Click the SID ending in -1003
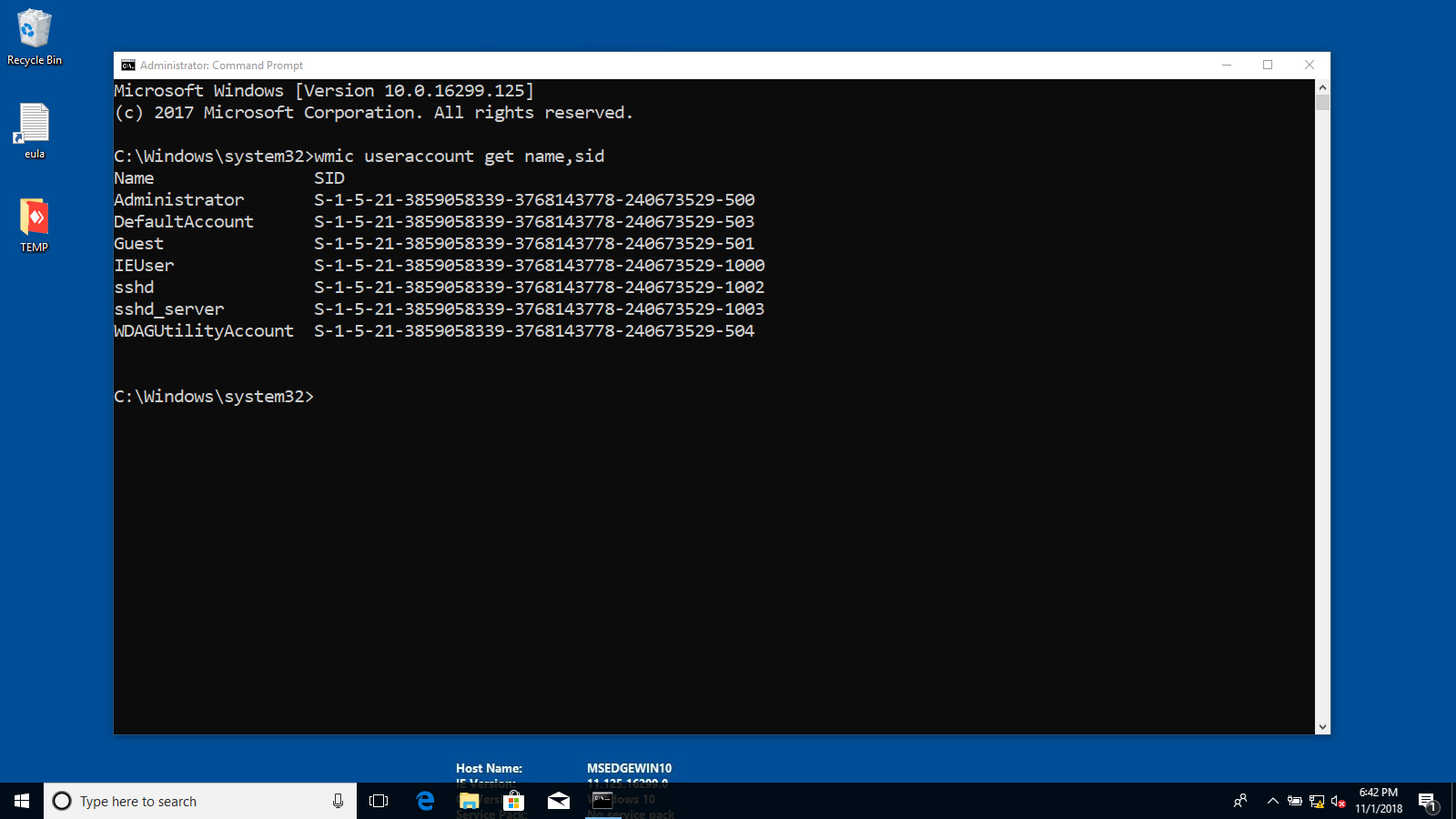The image size is (1456, 819). (x=540, y=308)
